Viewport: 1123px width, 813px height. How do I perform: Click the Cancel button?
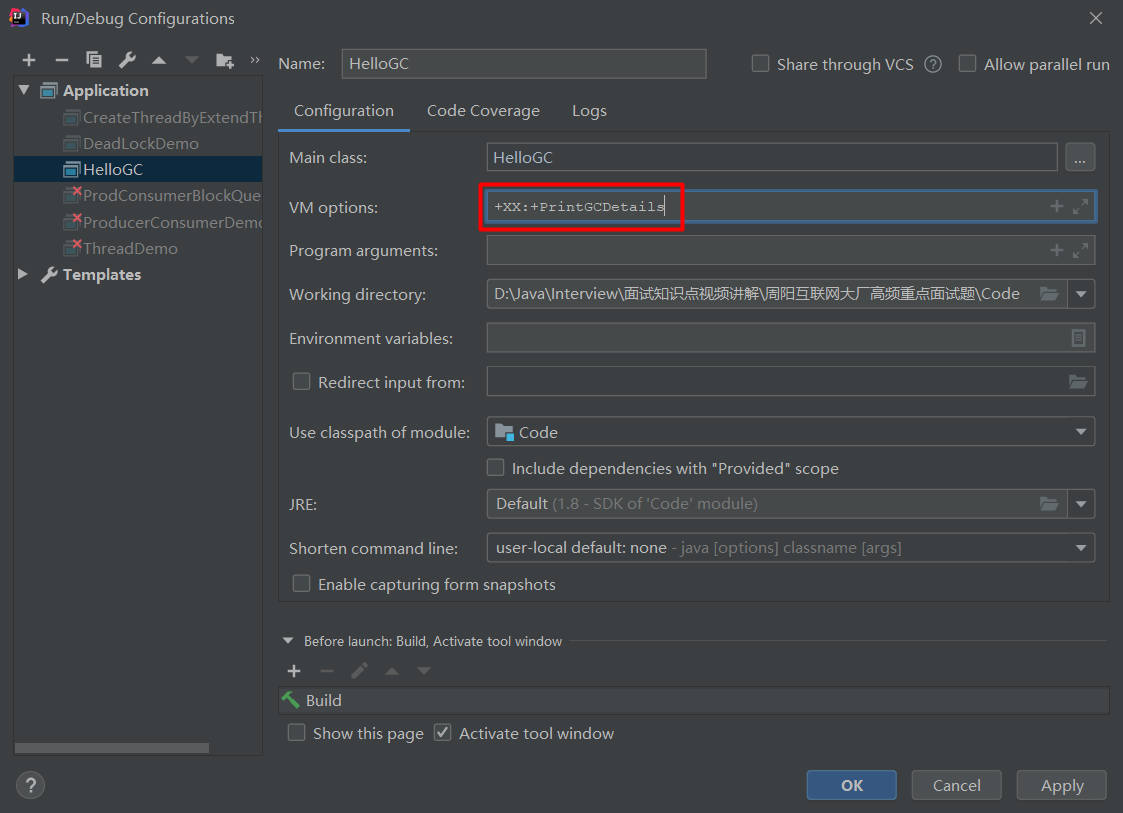click(956, 786)
